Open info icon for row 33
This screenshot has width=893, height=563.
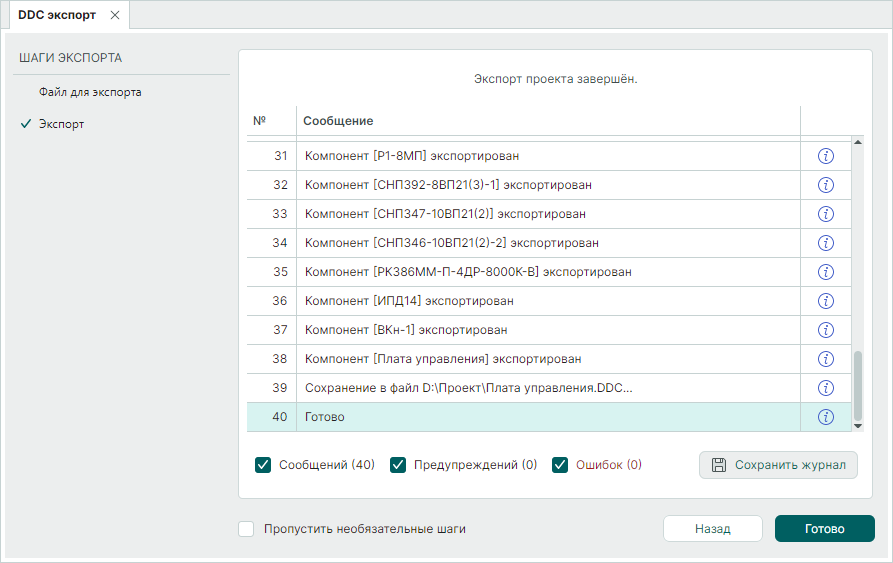pyautogui.click(x=826, y=214)
